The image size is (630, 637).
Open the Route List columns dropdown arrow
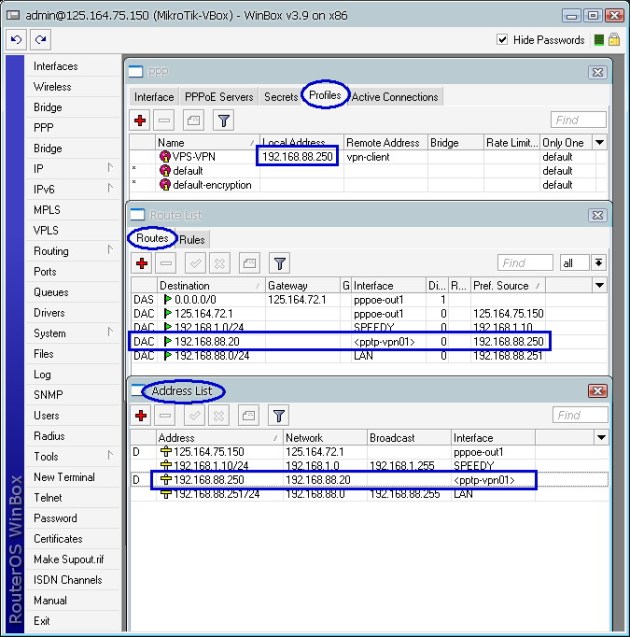(600, 285)
